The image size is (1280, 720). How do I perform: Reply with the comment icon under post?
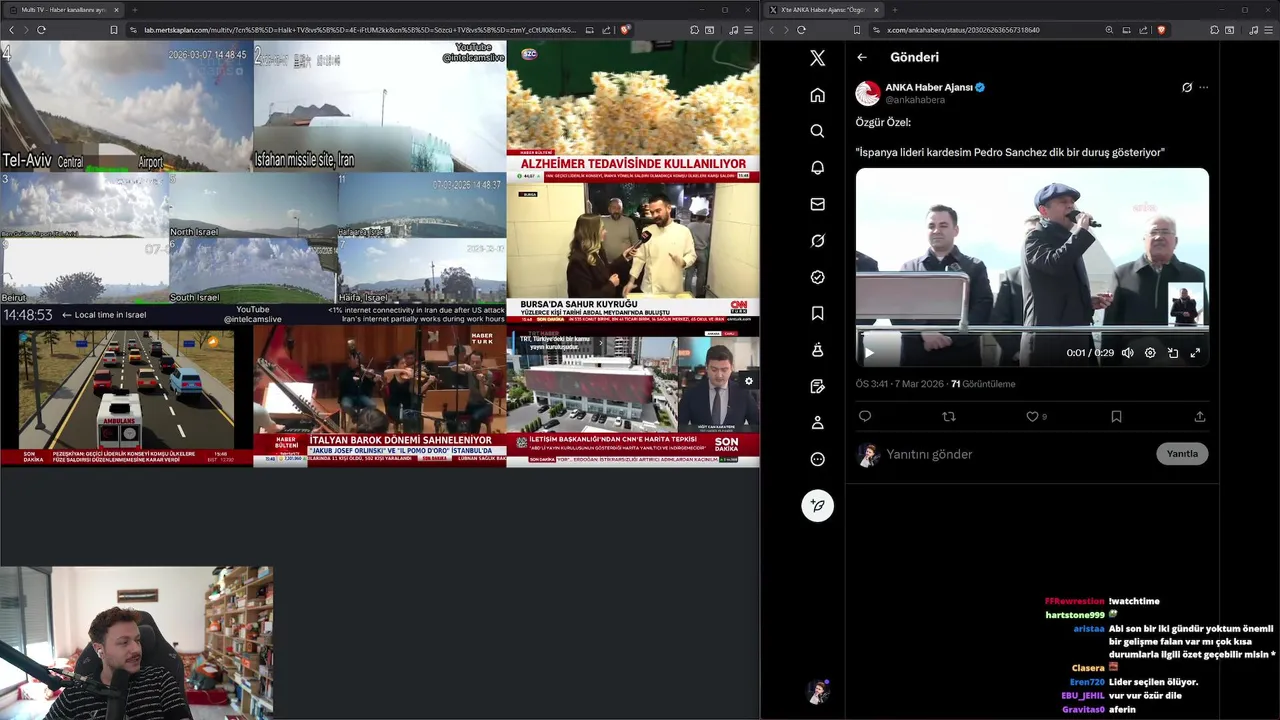tap(865, 417)
